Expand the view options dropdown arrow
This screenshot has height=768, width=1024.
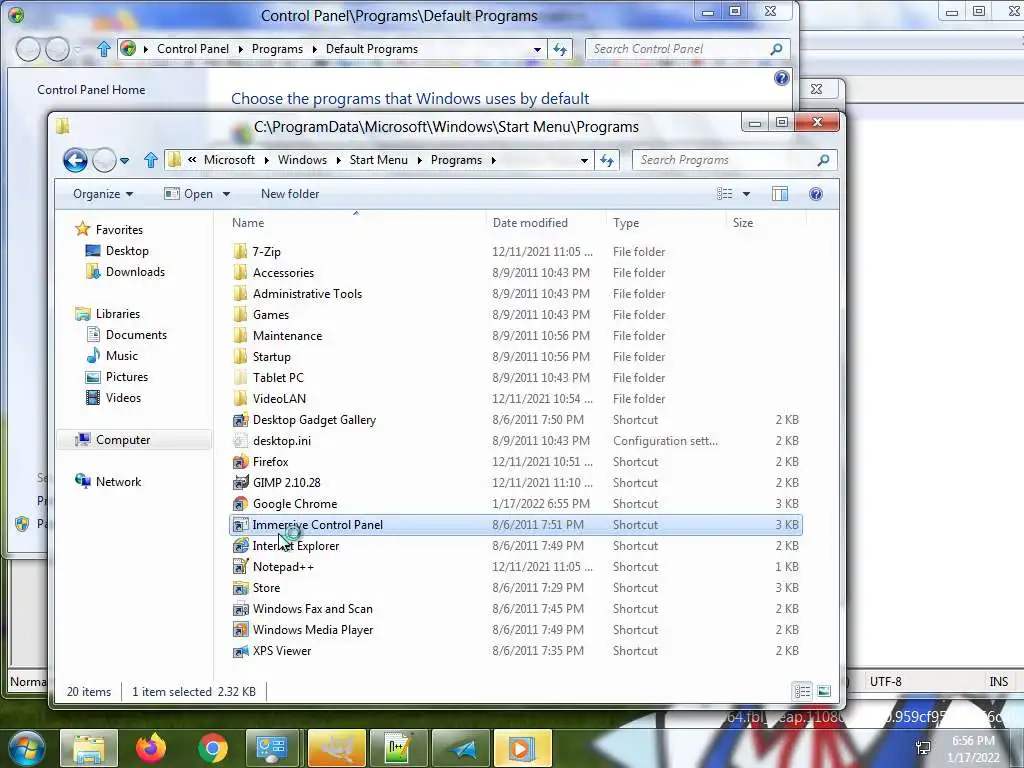746,194
